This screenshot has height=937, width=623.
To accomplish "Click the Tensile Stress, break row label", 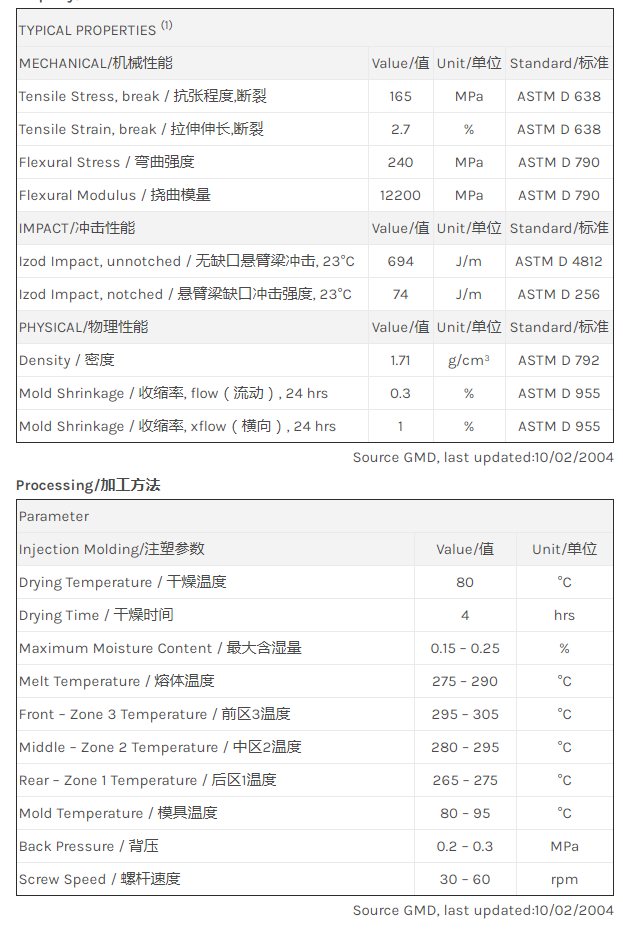I will (142, 97).
